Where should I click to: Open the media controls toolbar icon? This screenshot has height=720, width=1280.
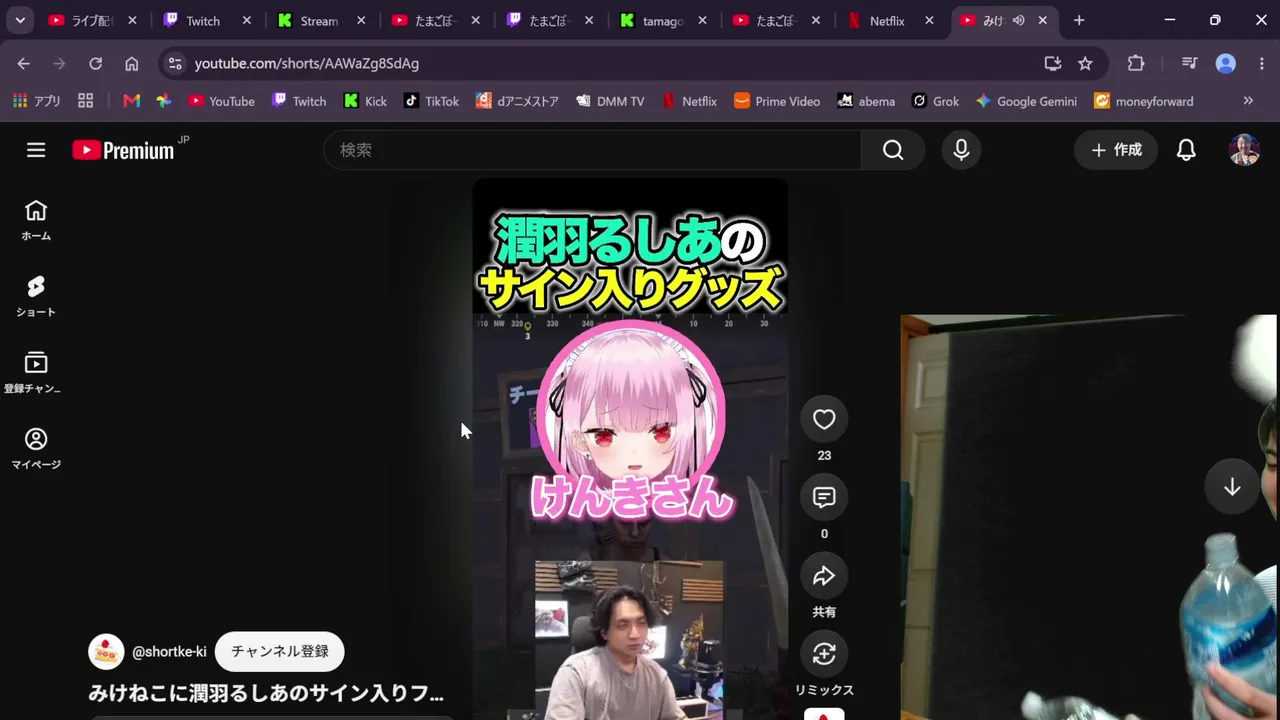(1189, 63)
